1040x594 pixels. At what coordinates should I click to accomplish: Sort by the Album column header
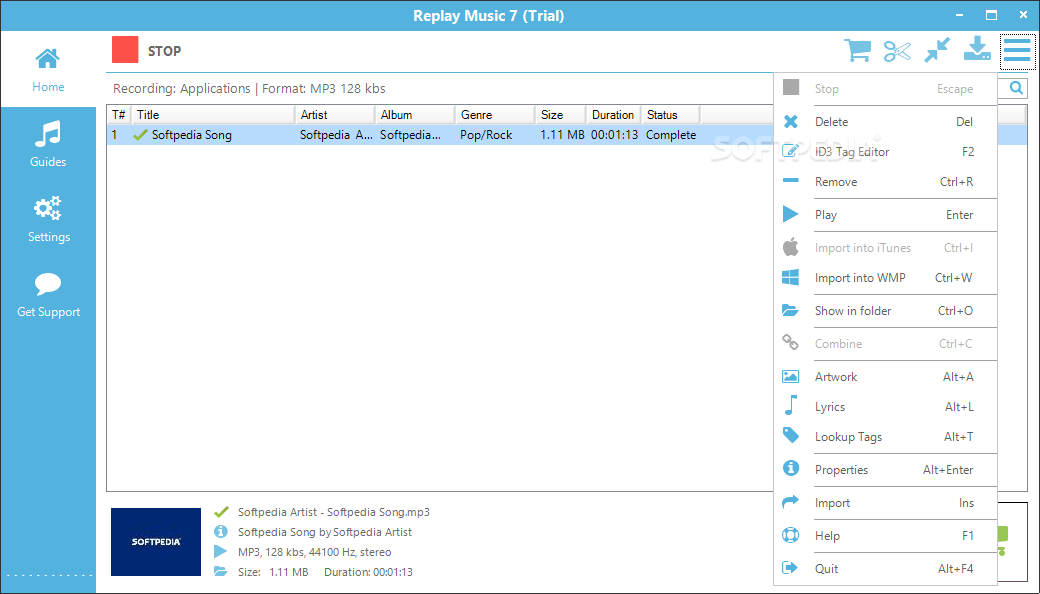[x=415, y=115]
